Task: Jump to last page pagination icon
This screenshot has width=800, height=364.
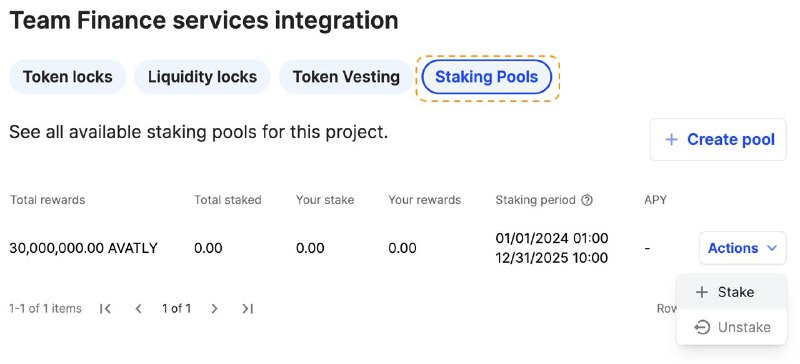Action: [247, 308]
